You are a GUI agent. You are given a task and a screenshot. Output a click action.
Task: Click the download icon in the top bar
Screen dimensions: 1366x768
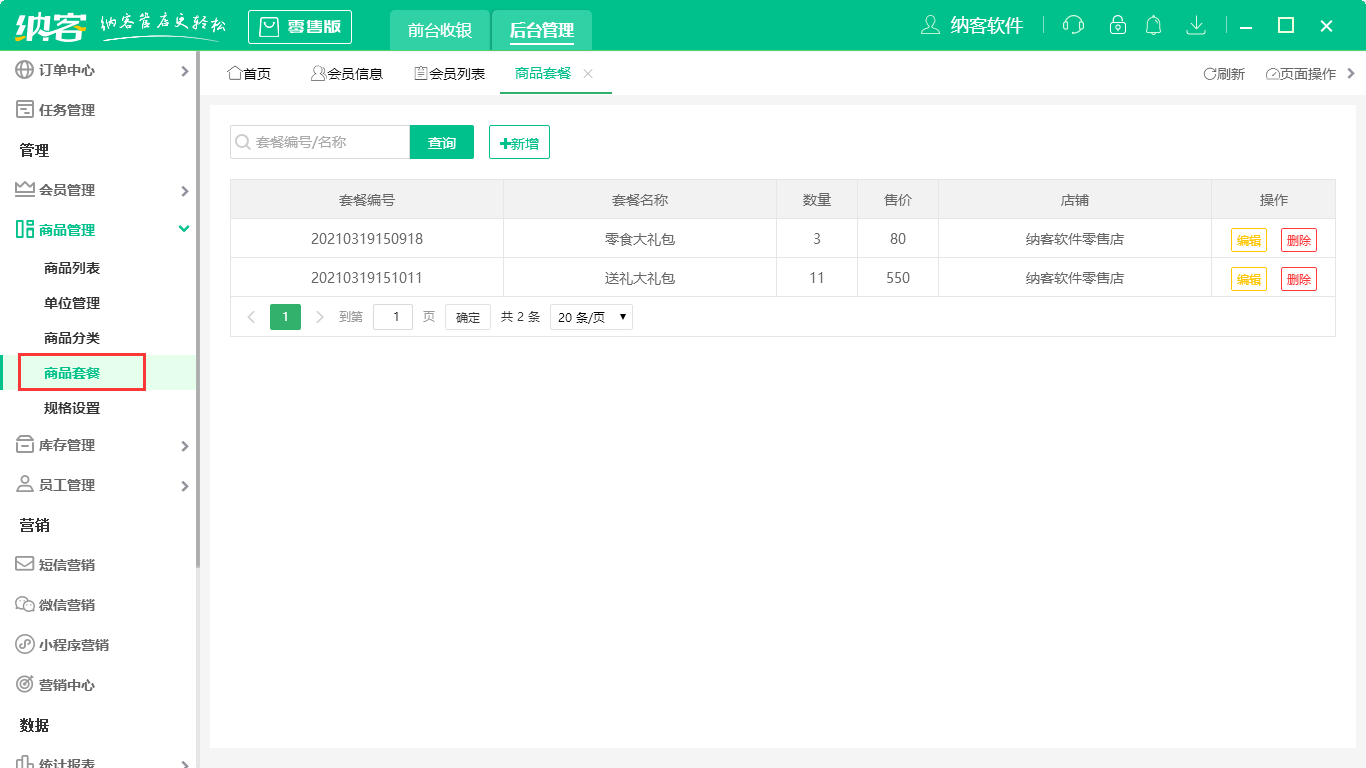tap(1196, 25)
